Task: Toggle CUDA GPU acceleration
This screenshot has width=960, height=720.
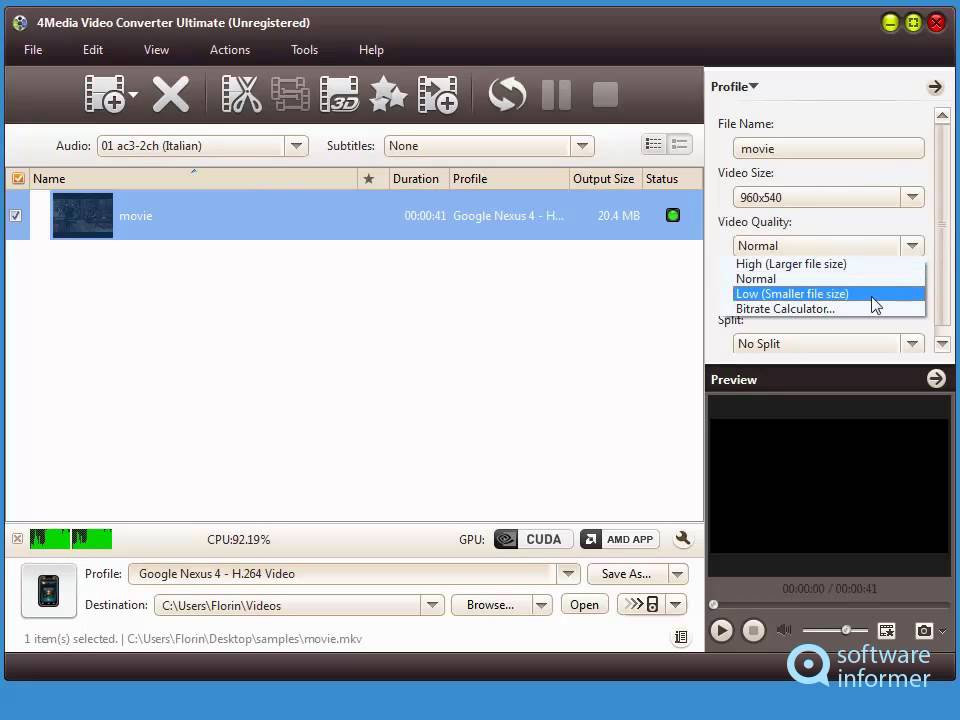Action: click(533, 539)
